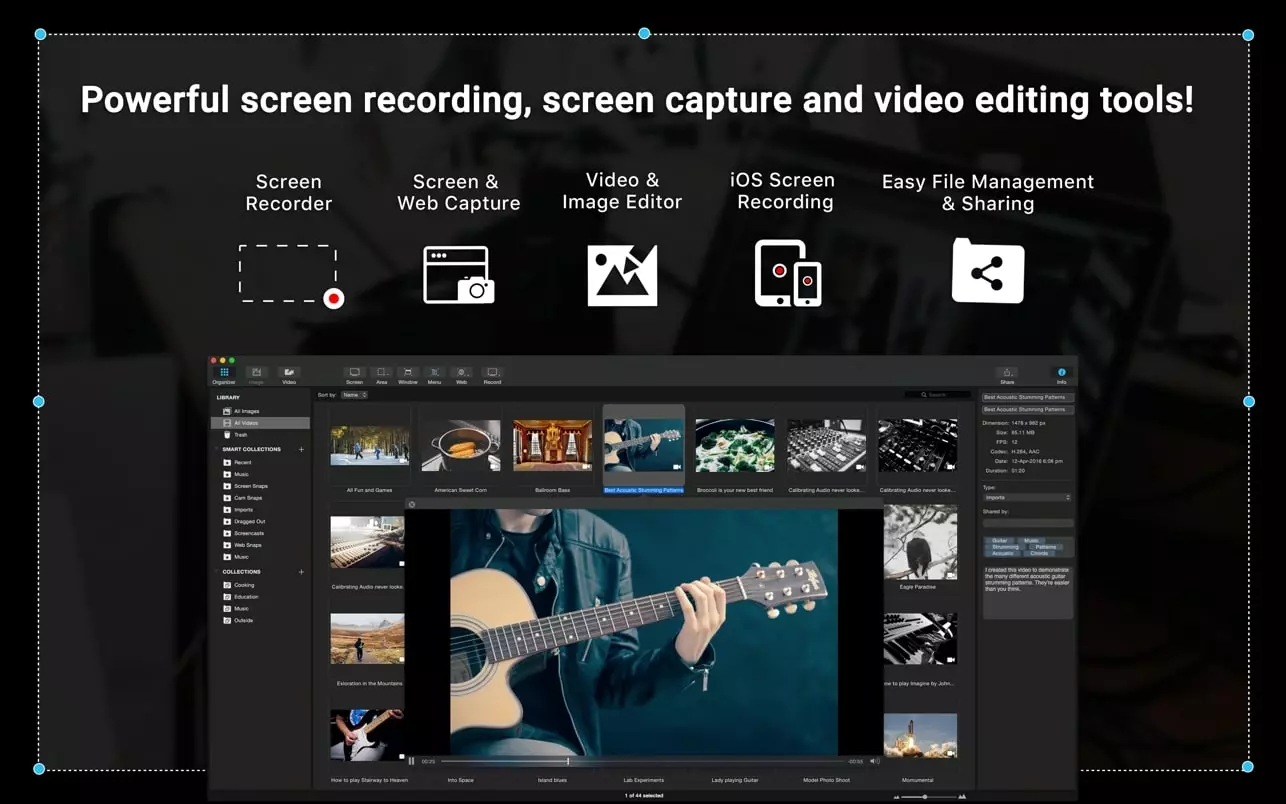Toggle the Info panel button
Image resolution: width=1286 pixels, height=804 pixels.
tap(1061, 374)
